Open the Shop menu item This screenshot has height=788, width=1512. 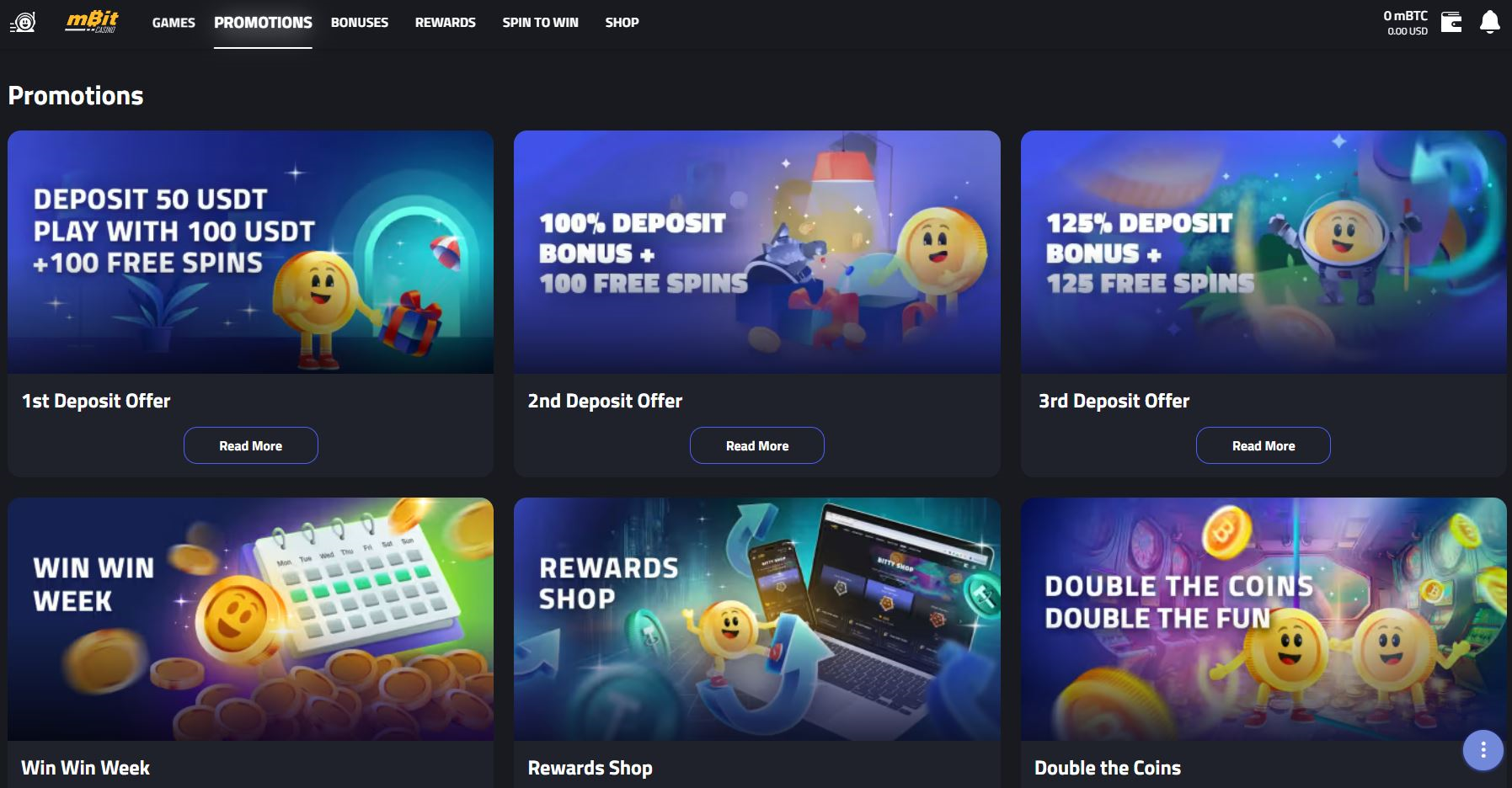tap(622, 23)
